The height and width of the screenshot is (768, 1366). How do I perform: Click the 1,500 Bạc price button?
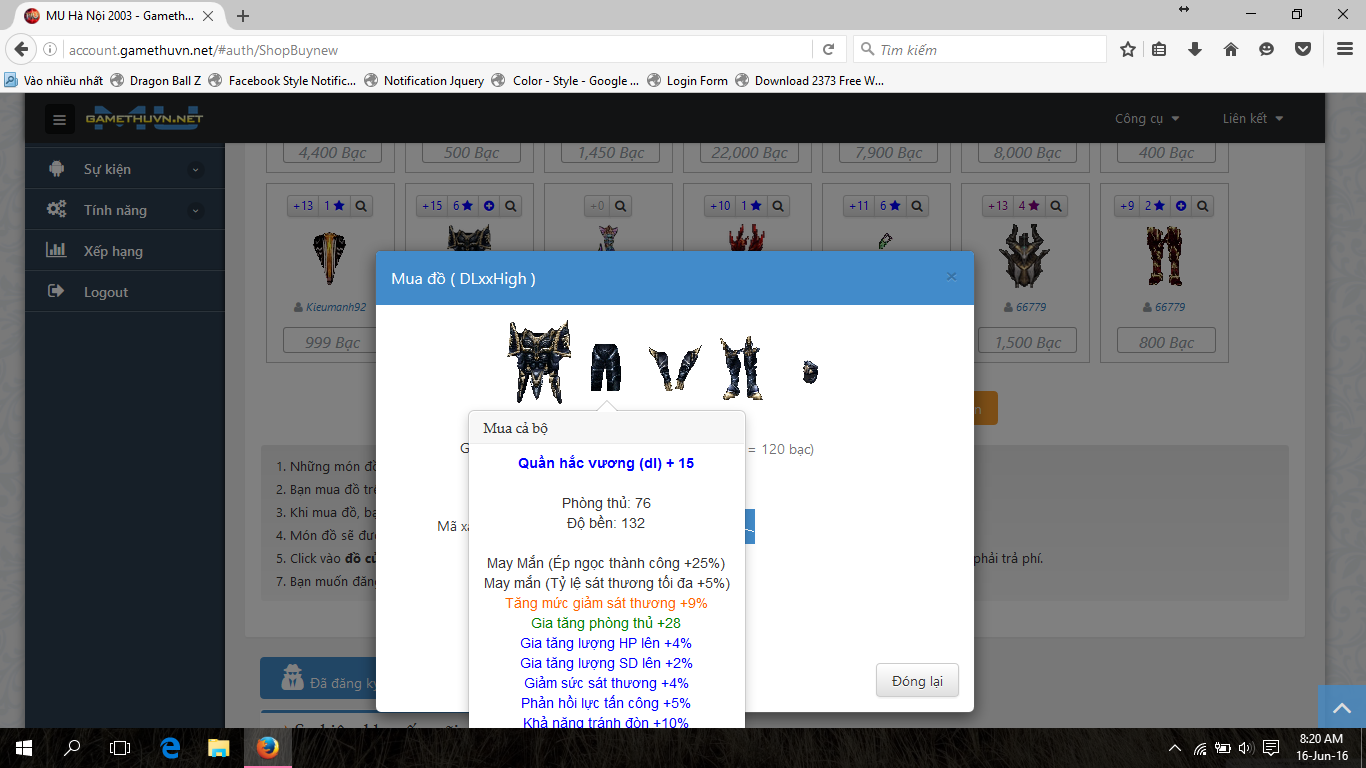(1027, 342)
